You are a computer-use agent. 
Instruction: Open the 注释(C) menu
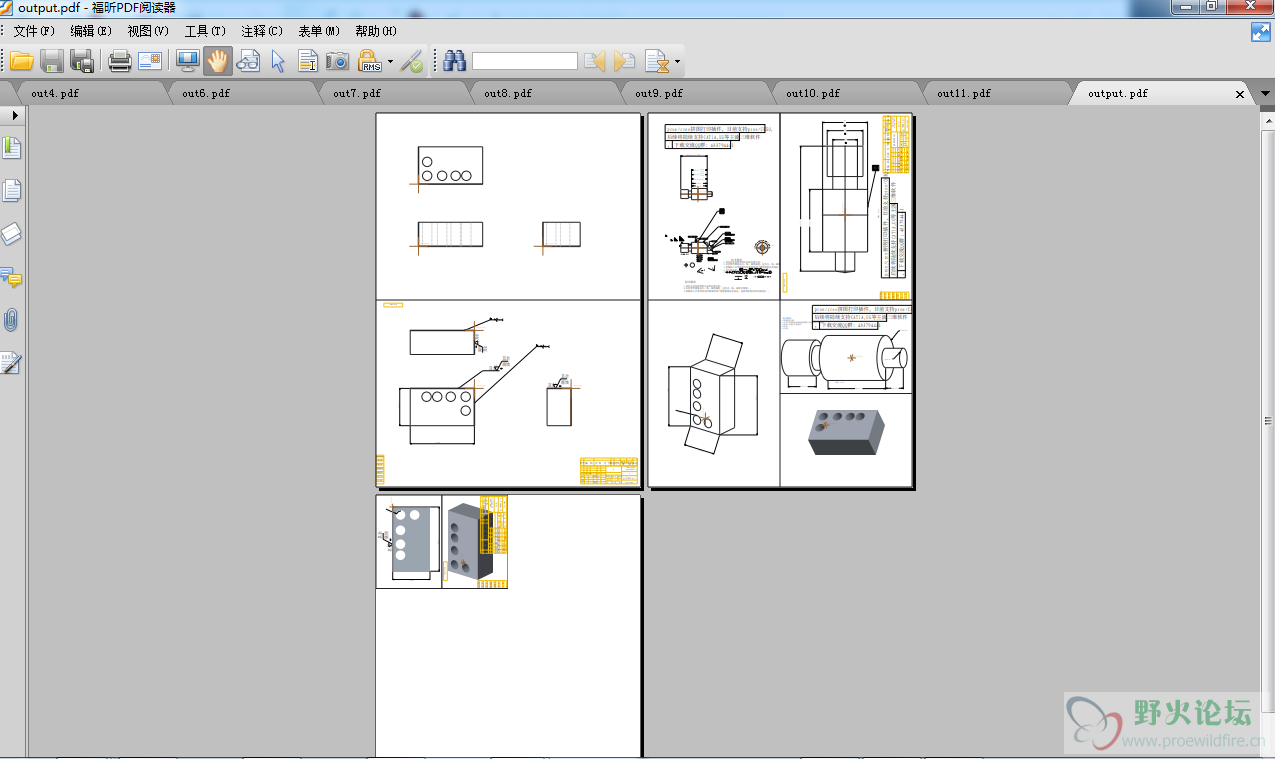coord(262,31)
